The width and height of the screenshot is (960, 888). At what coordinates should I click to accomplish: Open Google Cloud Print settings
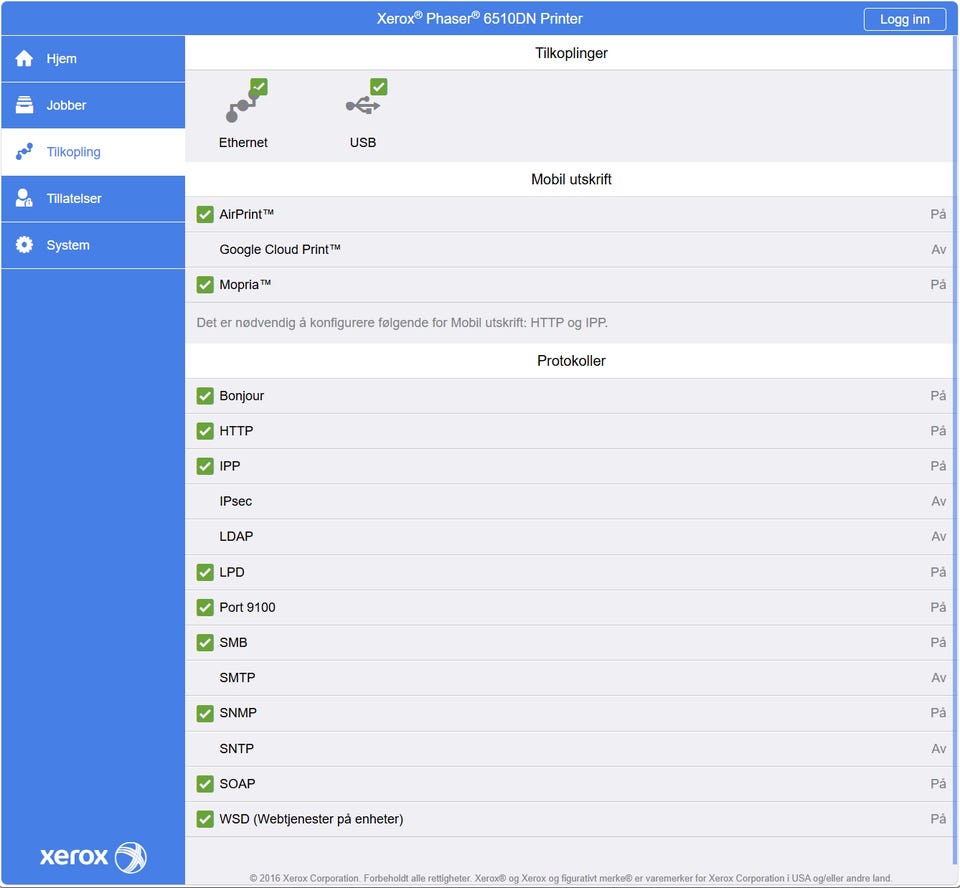pos(569,249)
